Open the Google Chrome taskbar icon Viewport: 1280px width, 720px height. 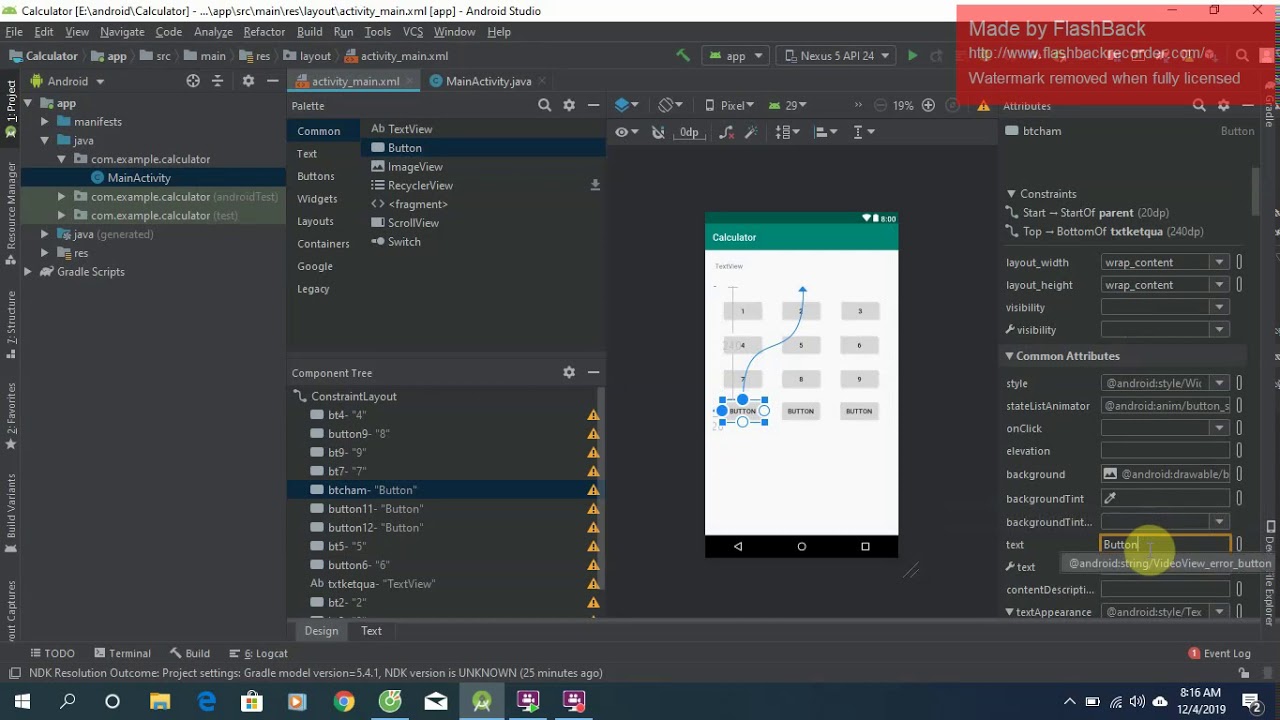(x=344, y=701)
